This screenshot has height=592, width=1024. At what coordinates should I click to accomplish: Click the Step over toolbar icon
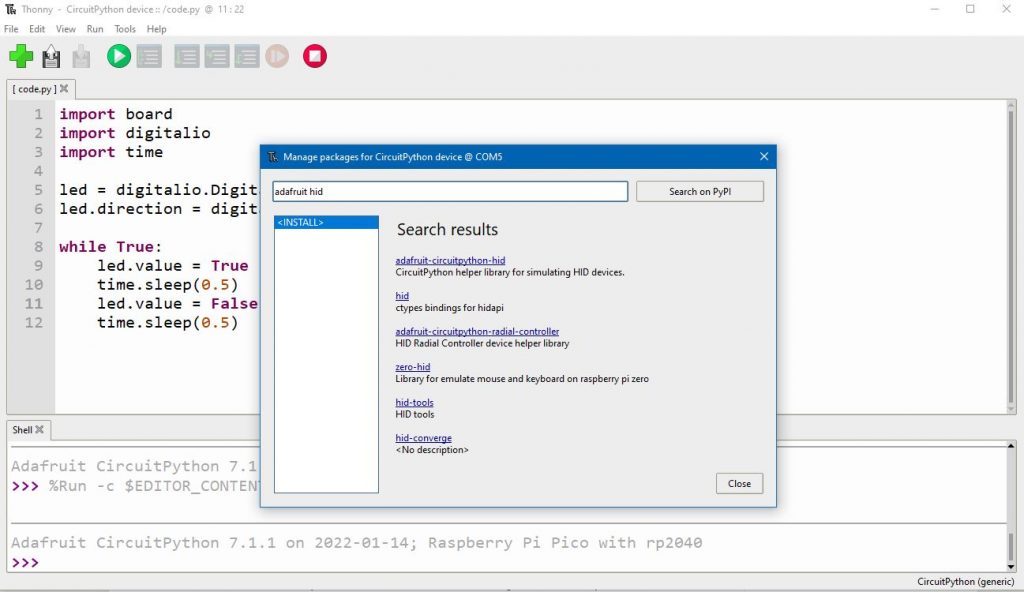coord(187,57)
